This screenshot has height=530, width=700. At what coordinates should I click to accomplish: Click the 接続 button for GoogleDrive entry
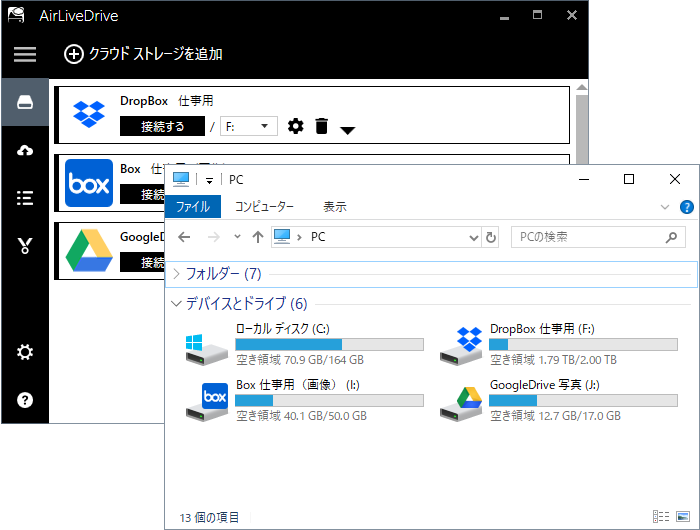pyautogui.click(x=142, y=262)
